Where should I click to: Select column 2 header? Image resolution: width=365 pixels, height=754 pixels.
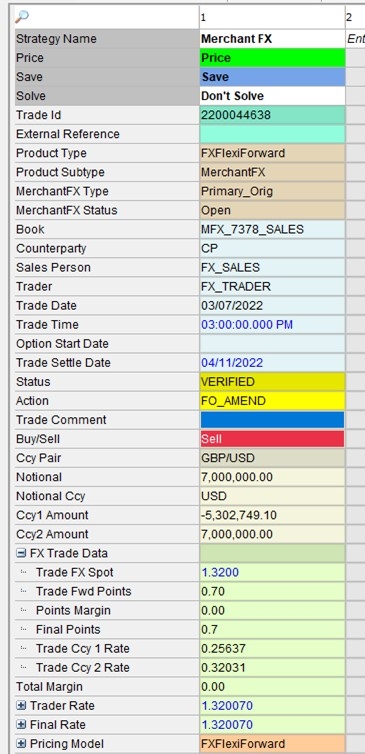click(x=355, y=17)
